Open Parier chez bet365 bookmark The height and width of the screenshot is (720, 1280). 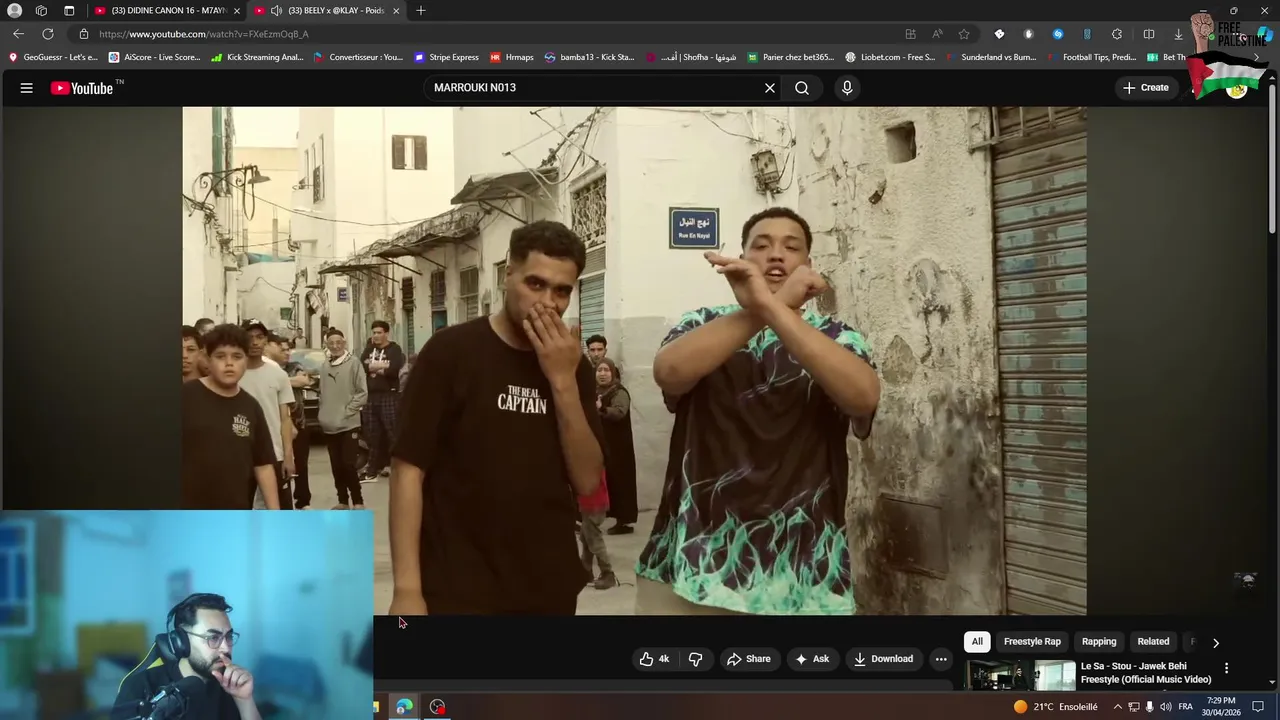click(791, 57)
